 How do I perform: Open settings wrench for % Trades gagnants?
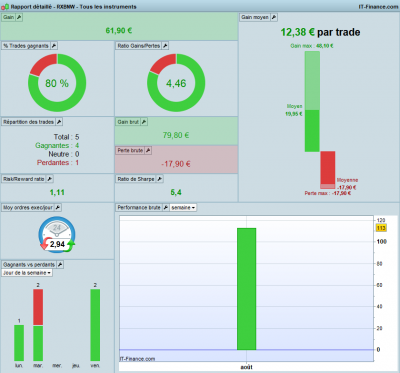point(54,46)
